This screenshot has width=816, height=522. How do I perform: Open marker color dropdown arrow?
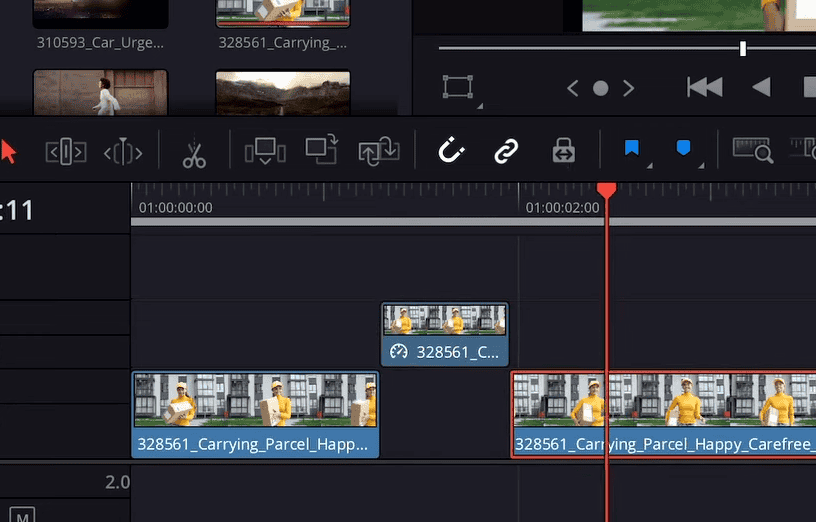point(701,165)
